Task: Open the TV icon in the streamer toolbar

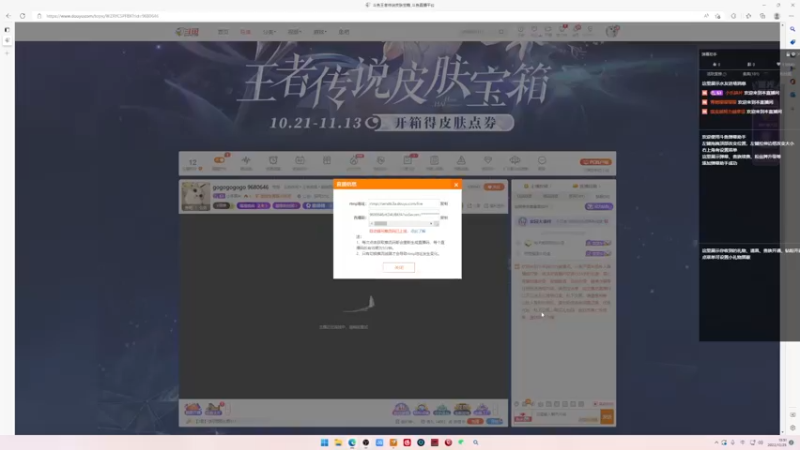Action: click(x=299, y=162)
